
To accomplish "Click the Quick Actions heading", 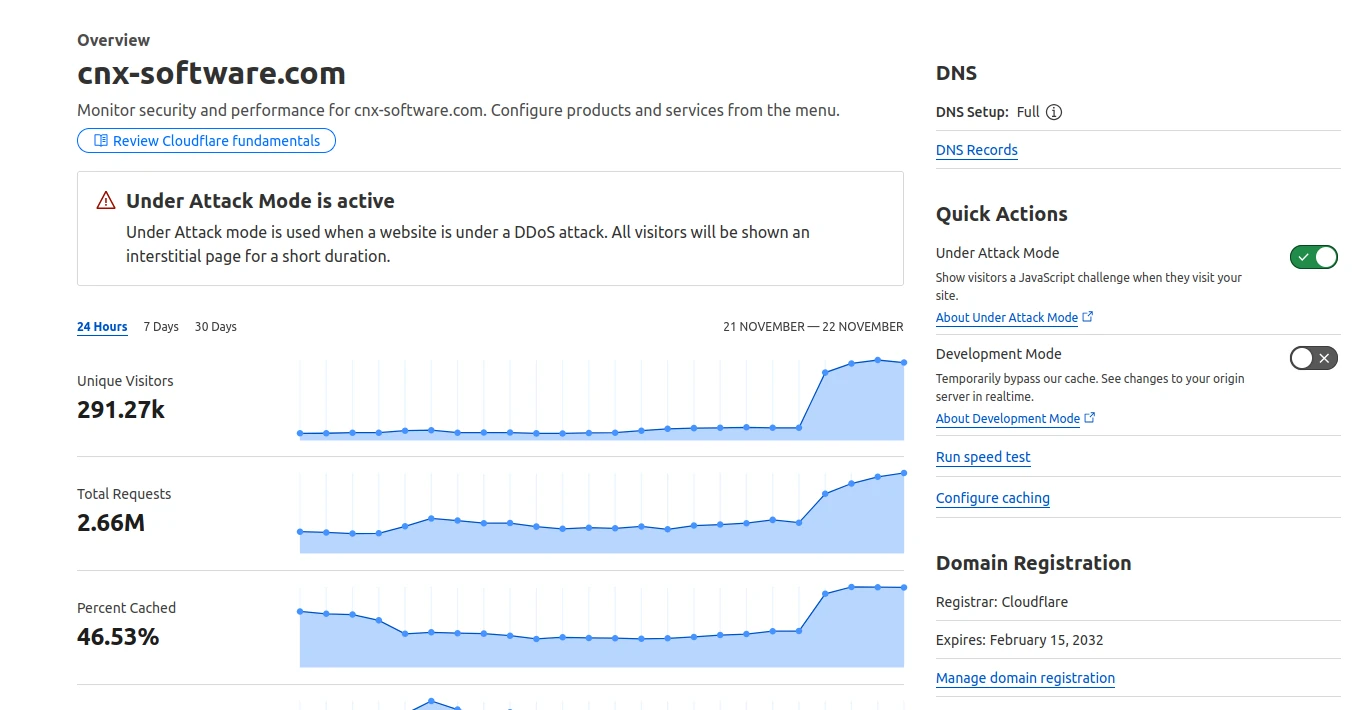I will pyautogui.click(x=1001, y=214).
